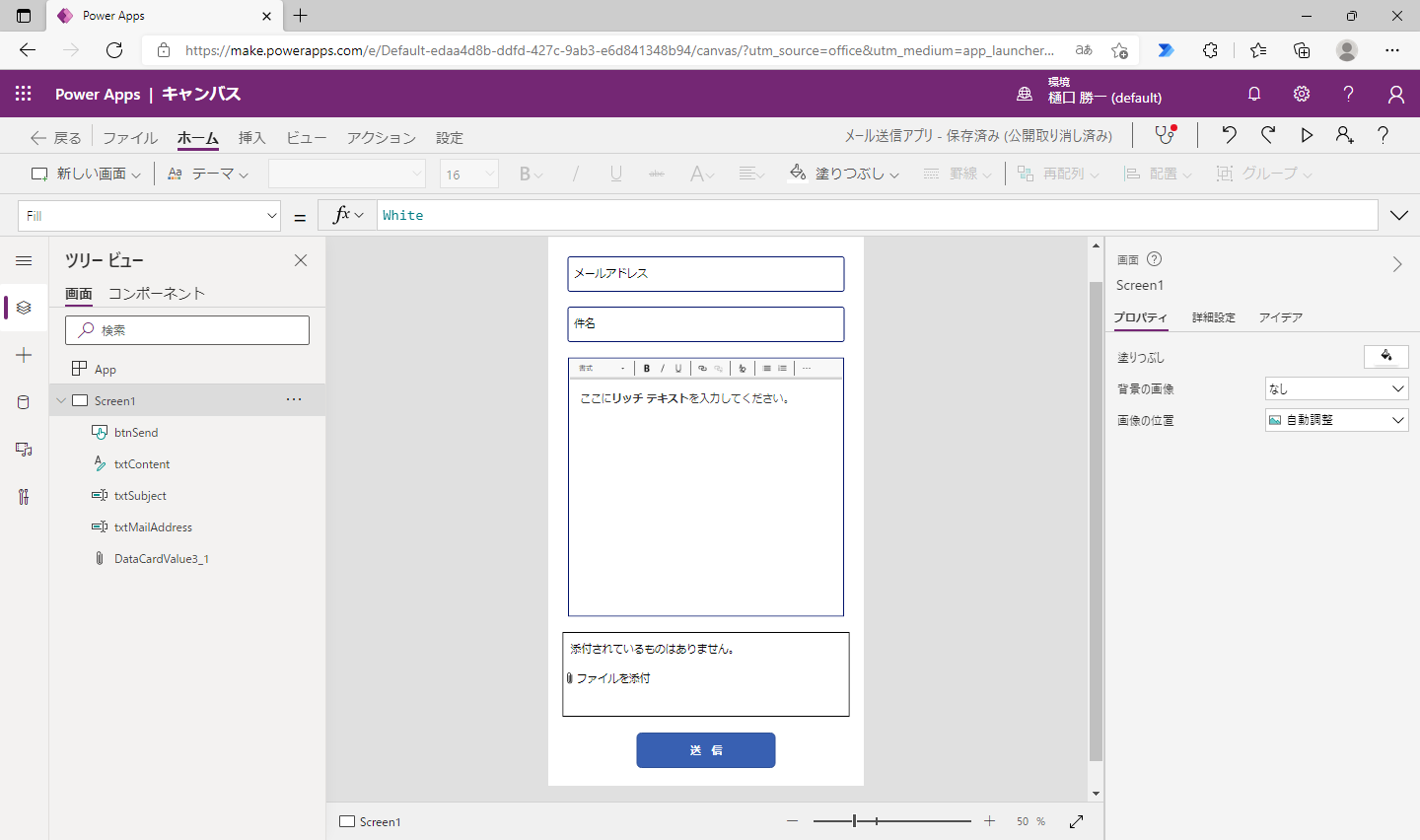Image resolution: width=1420 pixels, height=840 pixels.
Task: Open the account profile icon in header
Action: [1396, 94]
